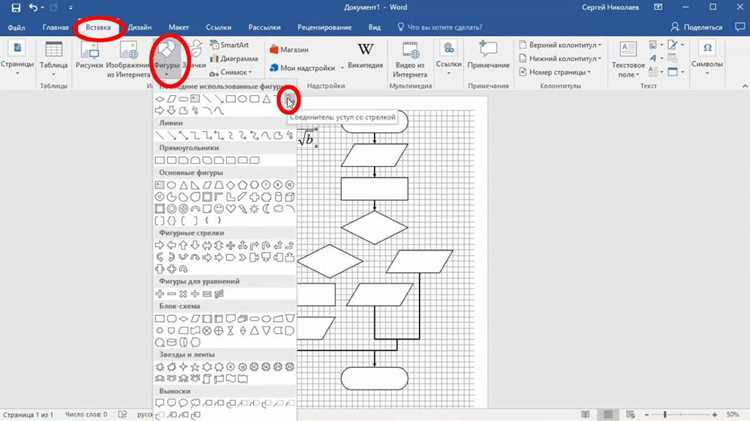750x421 pixels.
Task: Select the process rectangle under Блок-схема
Action: (x=159, y=318)
